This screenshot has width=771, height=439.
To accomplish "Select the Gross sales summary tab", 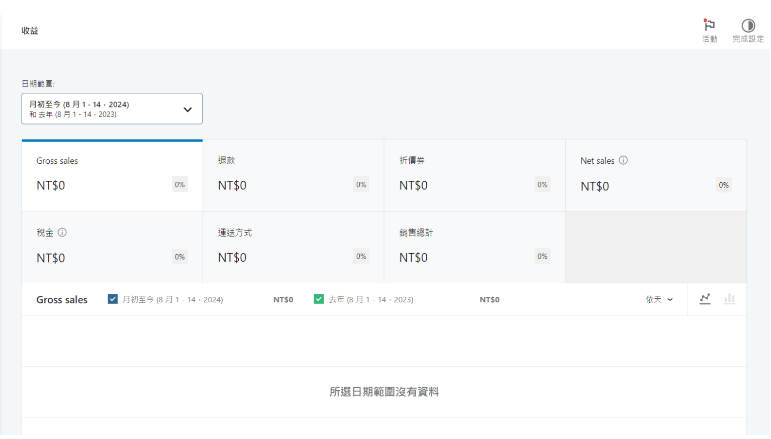I will tap(112, 176).
